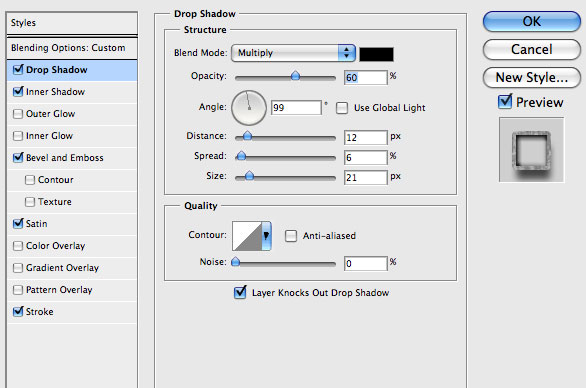Click the Angle value field showing 99

point(296,108)
